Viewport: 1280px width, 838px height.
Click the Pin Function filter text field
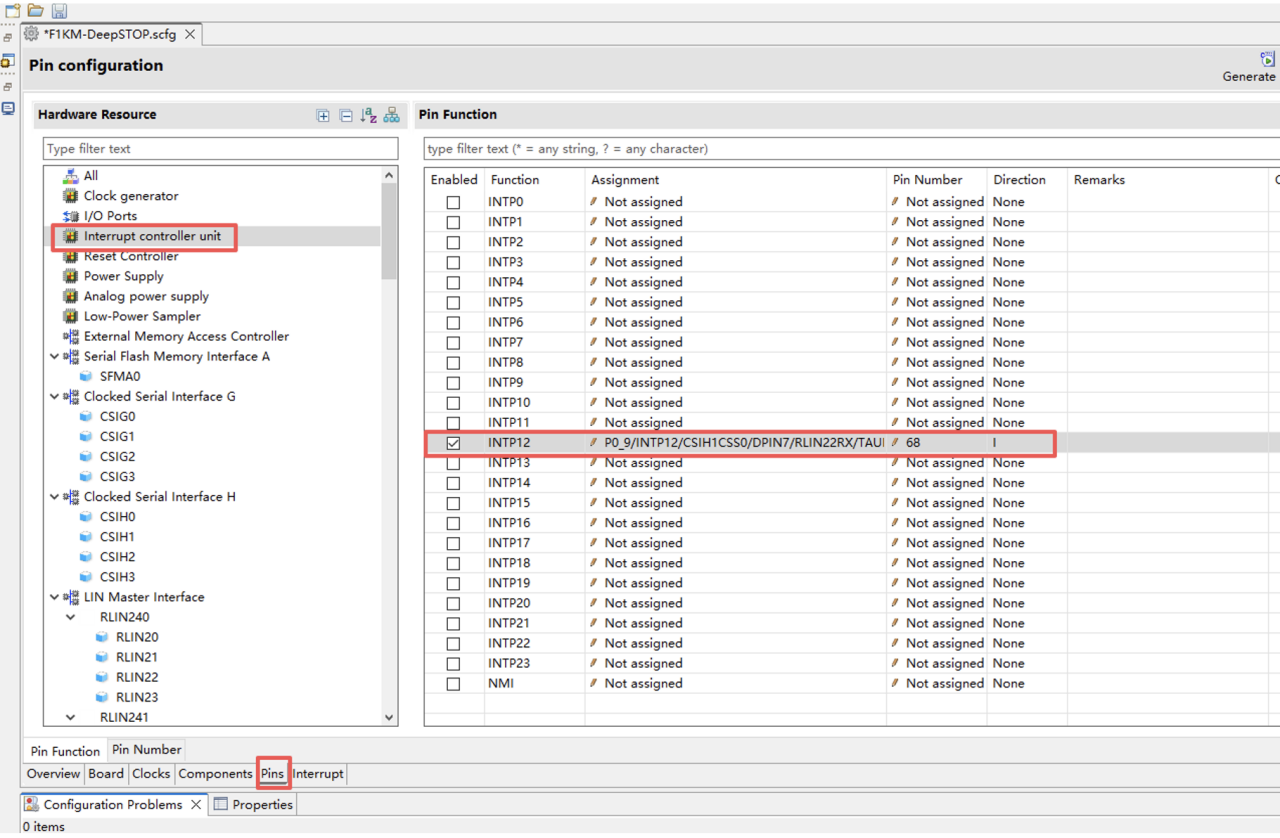pyautogui.click(x=850, y=149)
